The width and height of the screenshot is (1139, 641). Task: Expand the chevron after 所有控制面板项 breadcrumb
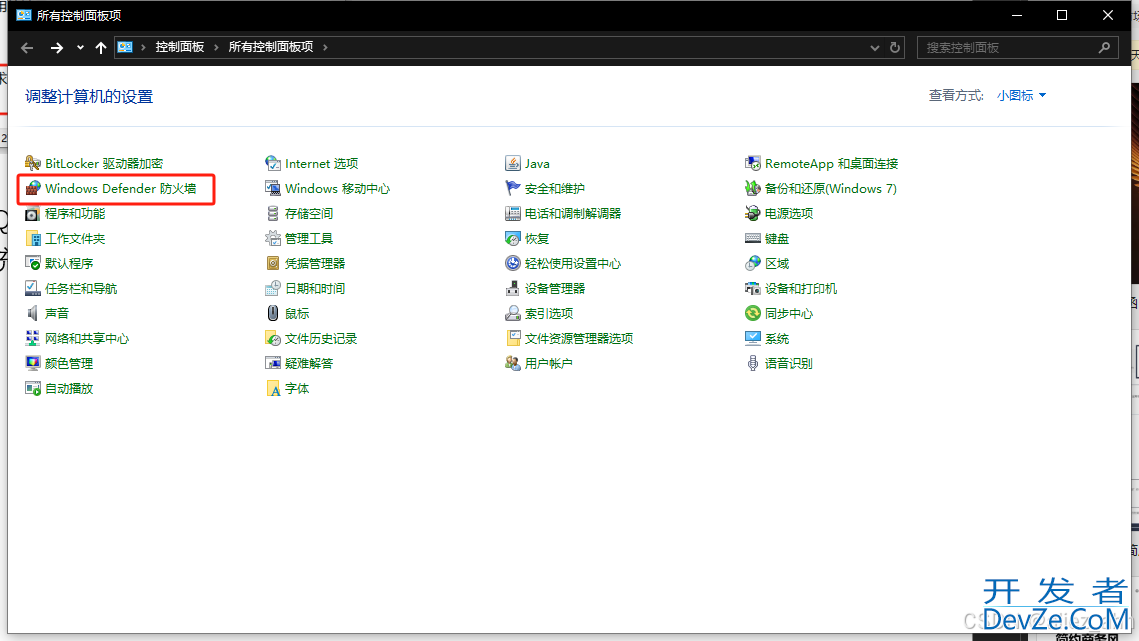click(x=325, y=47)
